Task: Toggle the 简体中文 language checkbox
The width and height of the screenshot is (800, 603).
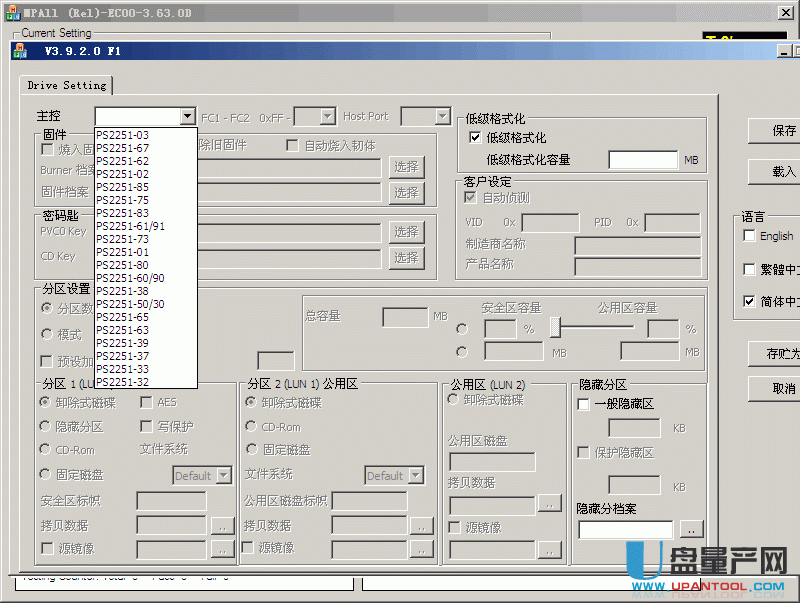Action: (x=750, y=301)
